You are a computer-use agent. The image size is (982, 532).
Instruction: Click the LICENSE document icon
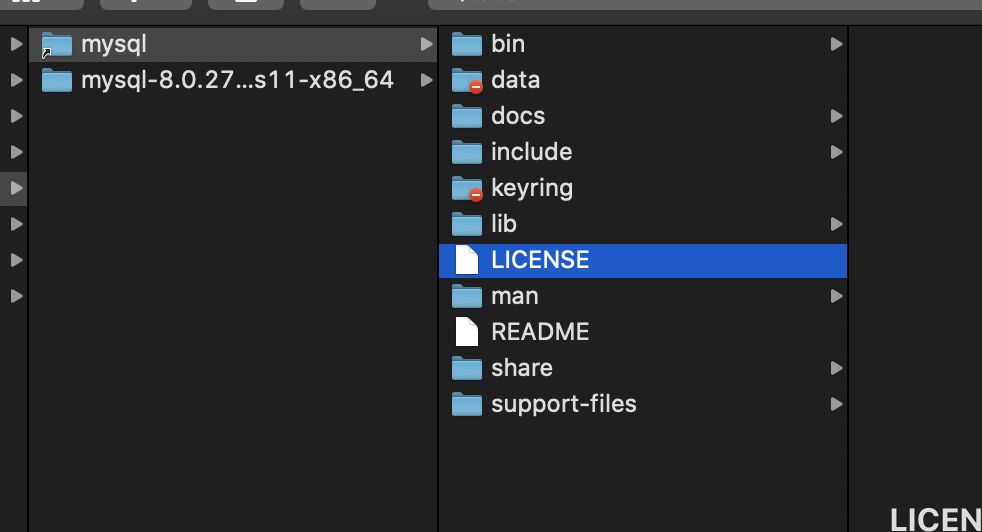467,260
